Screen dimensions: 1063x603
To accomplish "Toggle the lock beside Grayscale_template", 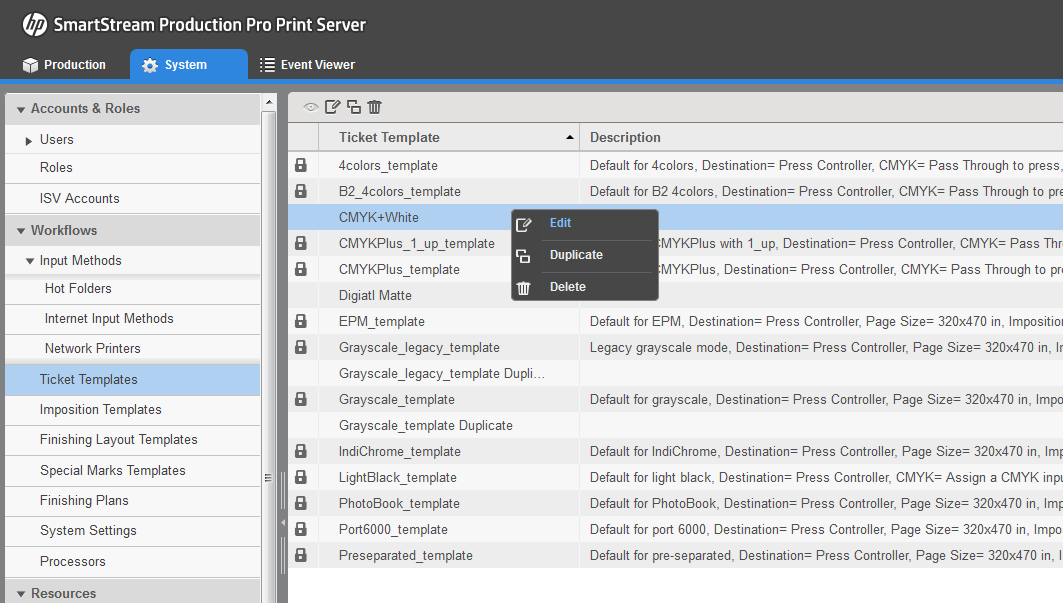I will pyautogui.click(x=301, y=399).
